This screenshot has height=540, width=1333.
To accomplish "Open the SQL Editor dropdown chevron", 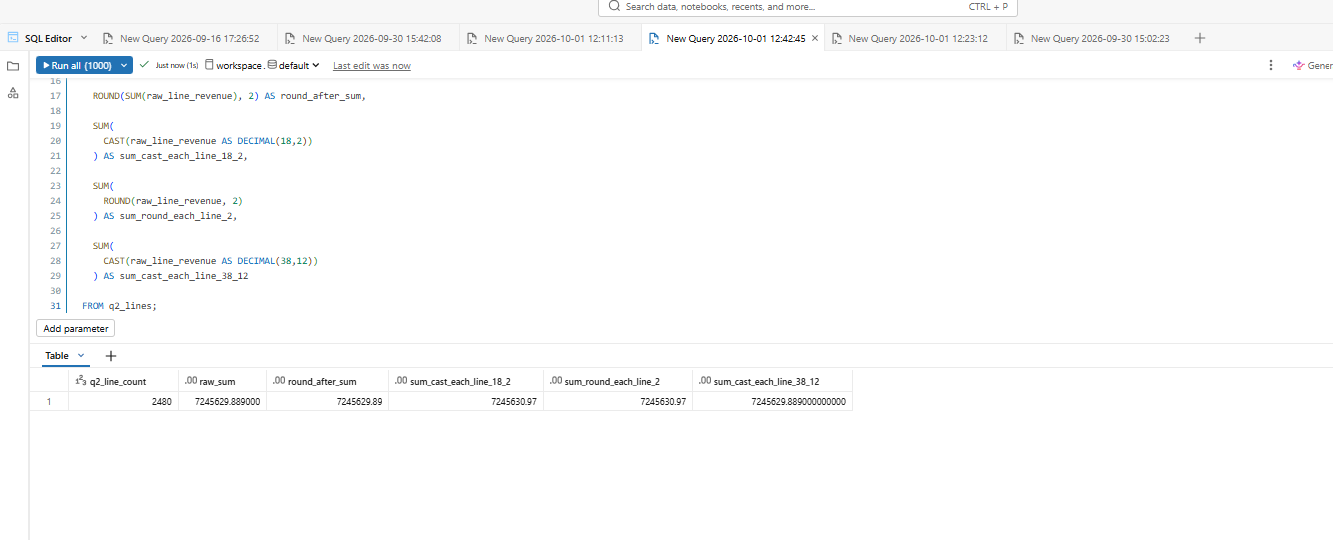I will (84, 38).
